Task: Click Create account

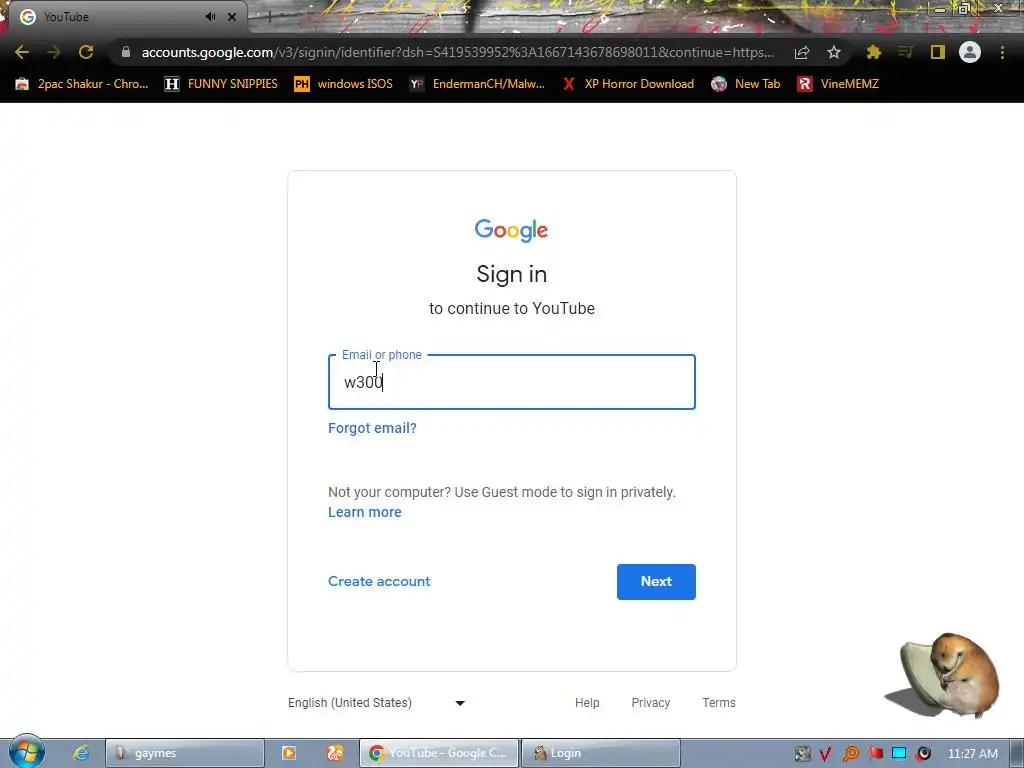Action: 379,581
